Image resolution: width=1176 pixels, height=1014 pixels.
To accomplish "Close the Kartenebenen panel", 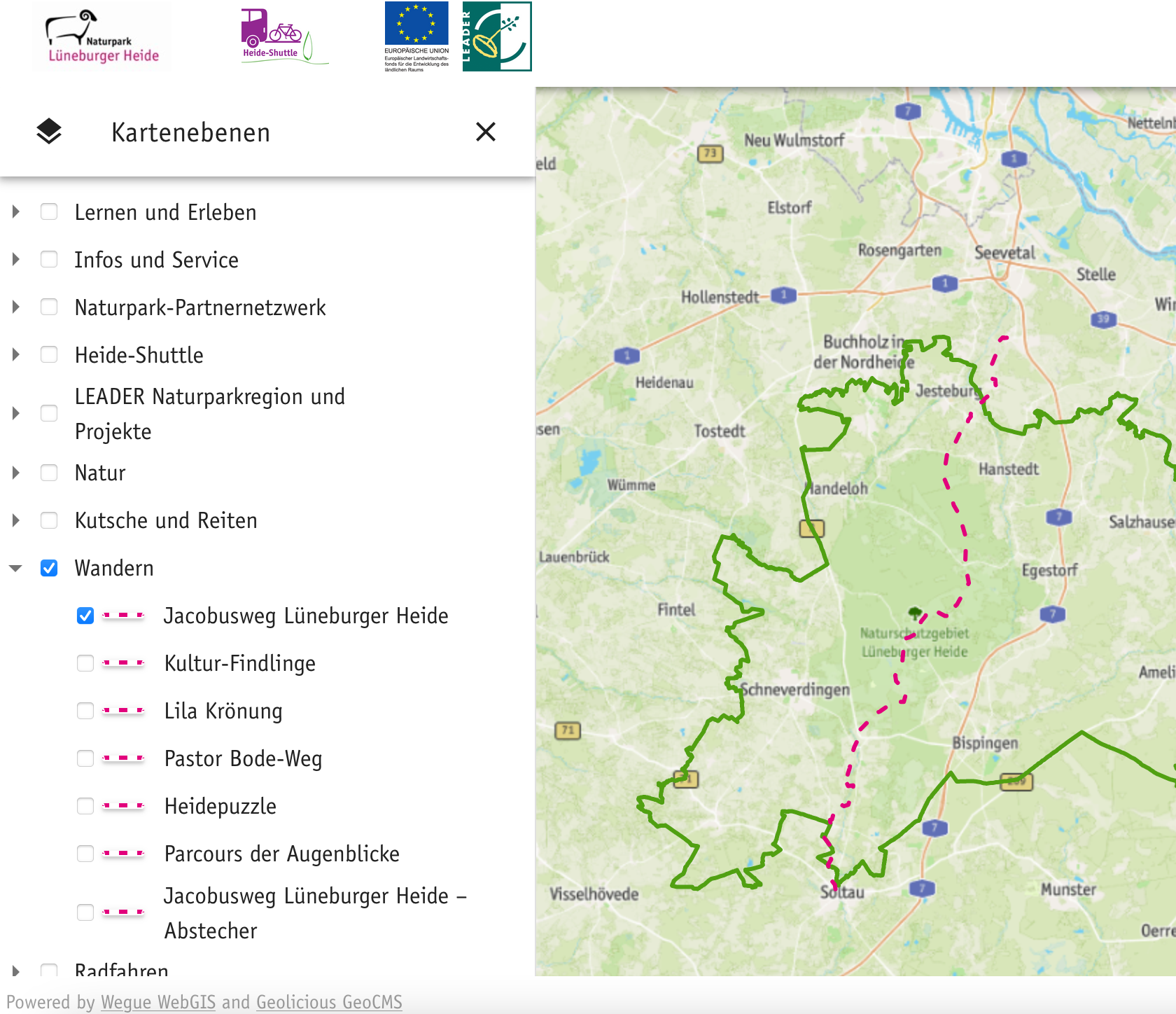I will click(x=485, y=132).
